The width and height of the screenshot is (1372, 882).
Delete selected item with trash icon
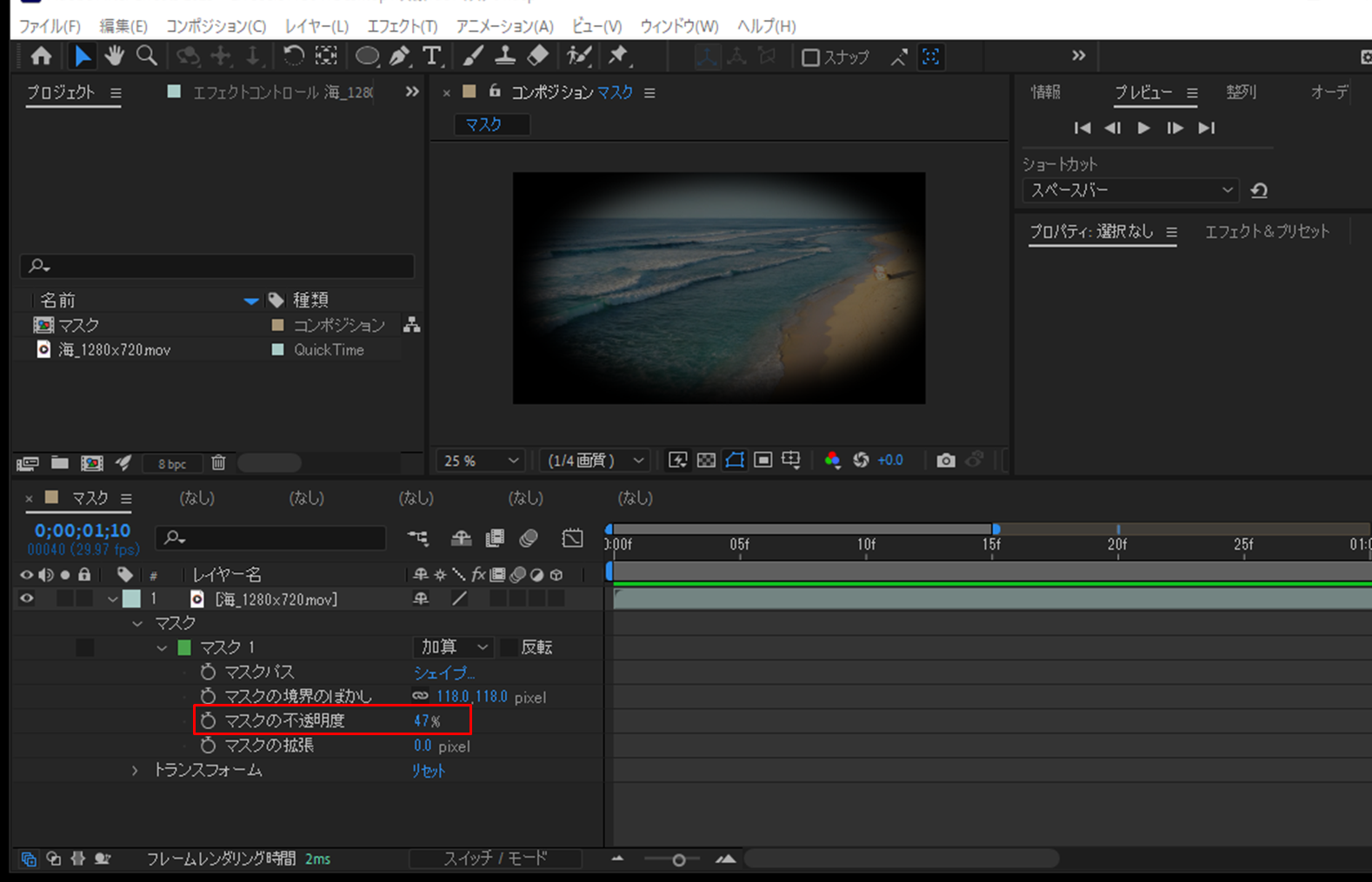[218, 463]
